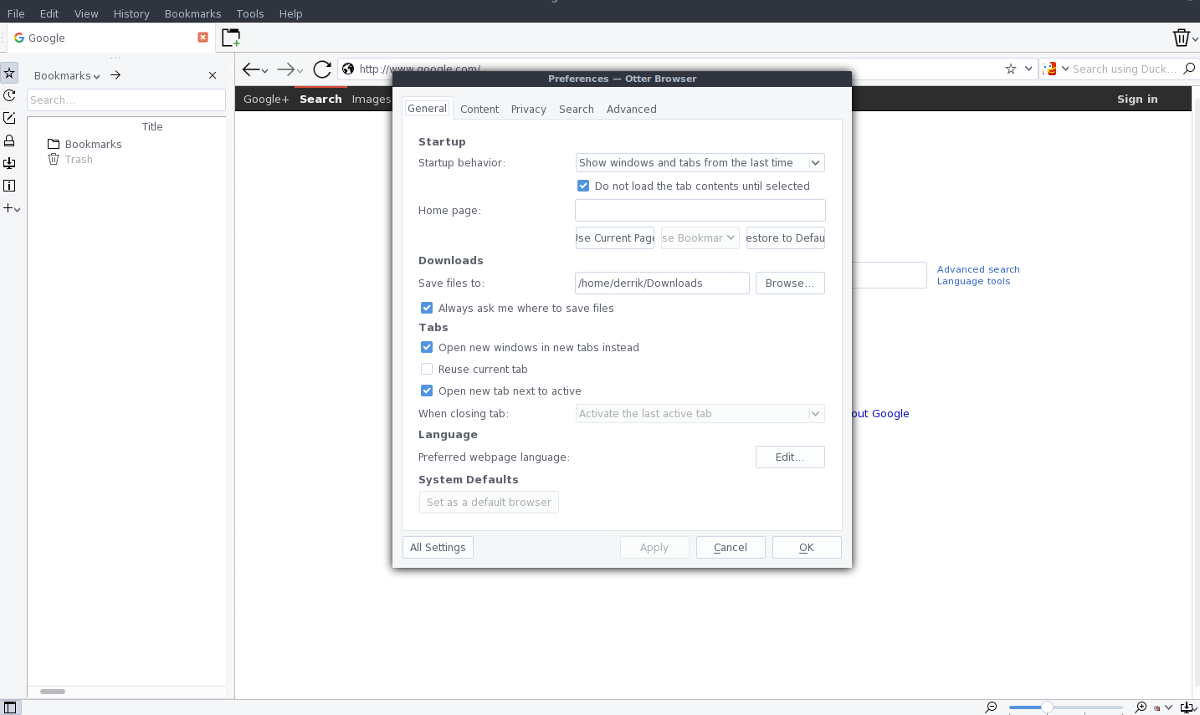Enable 'Reuse current tab'
The image size is (1200, 715).
coord(426,369)
